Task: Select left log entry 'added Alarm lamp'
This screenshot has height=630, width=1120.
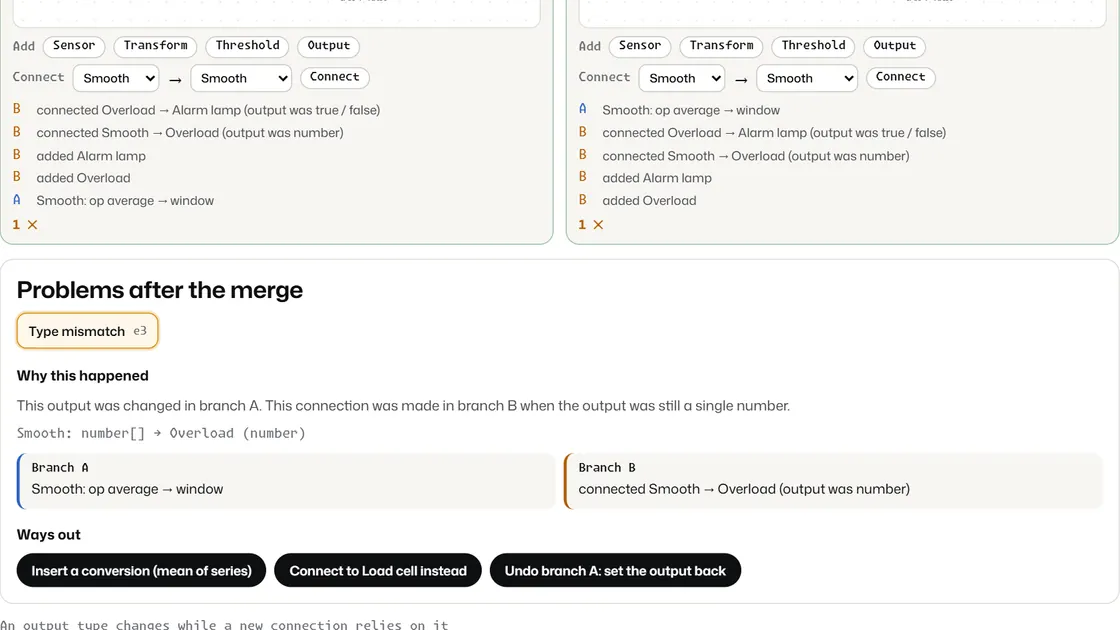Action: (x=91, y=156)
